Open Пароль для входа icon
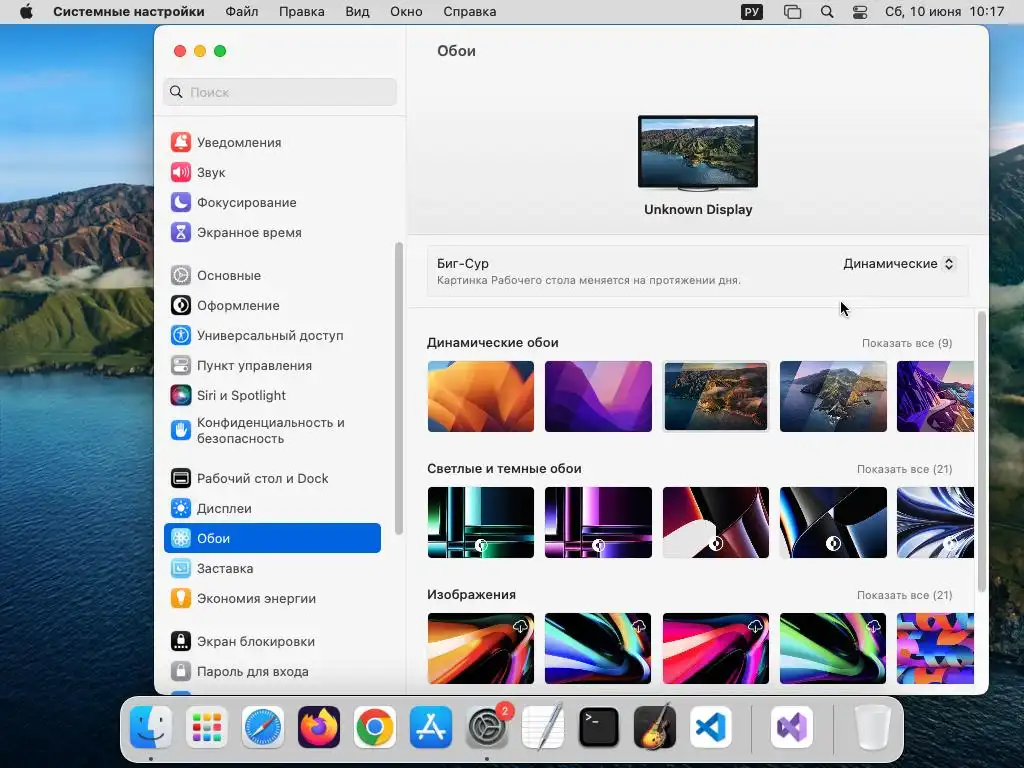This screenshot has height=768, width=1024. (x=181, y=671)
